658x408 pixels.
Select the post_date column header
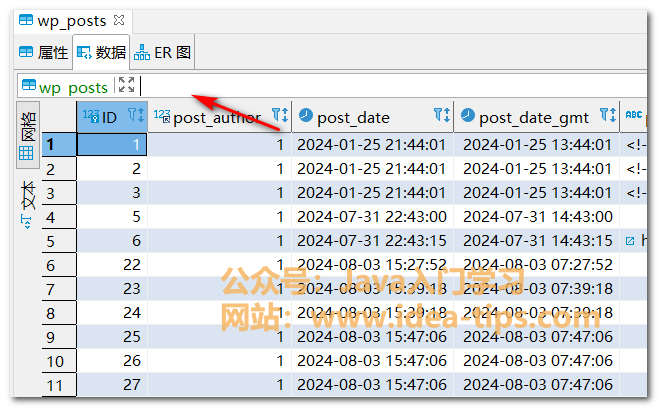[372, 117]
